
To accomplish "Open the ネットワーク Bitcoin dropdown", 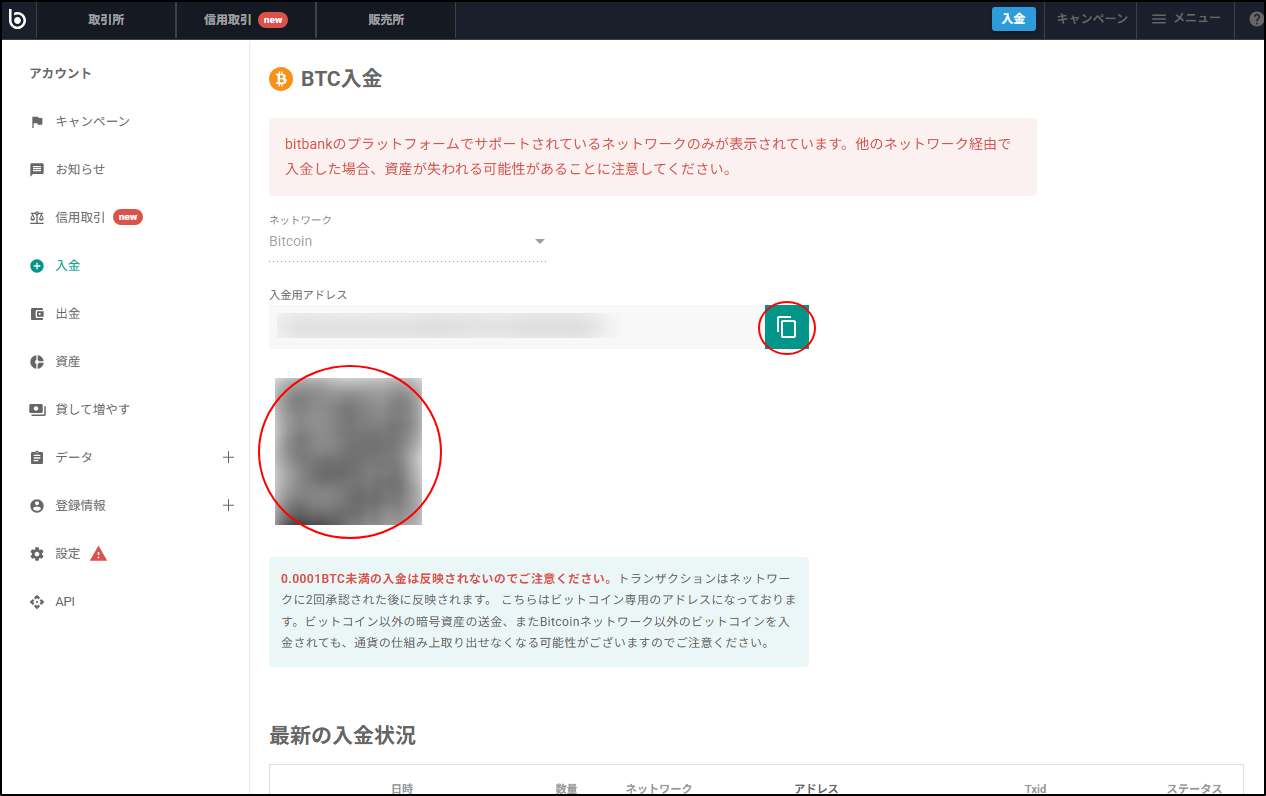I will pos(539,241).
